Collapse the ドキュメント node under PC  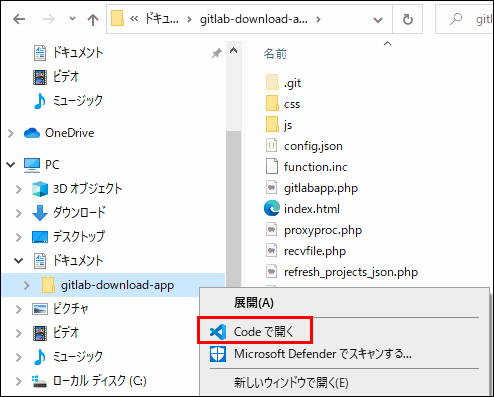pos(19,261)
